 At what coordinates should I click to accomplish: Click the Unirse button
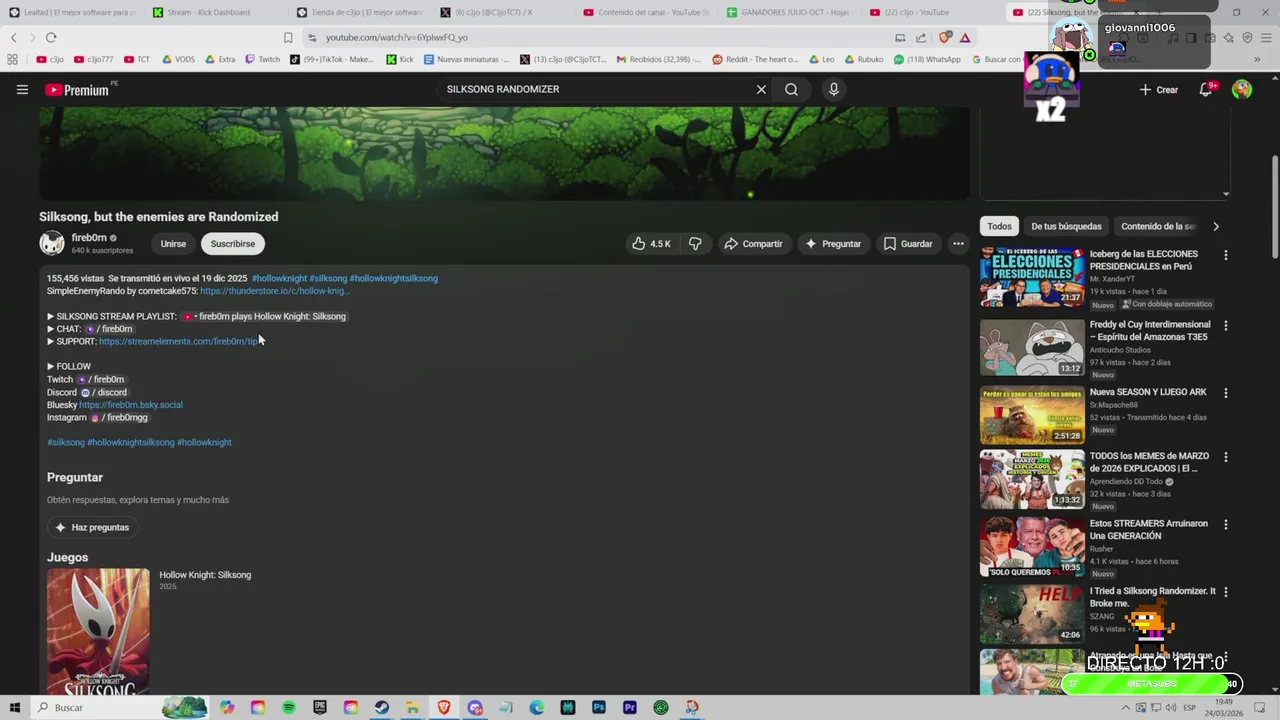point(173,244)
